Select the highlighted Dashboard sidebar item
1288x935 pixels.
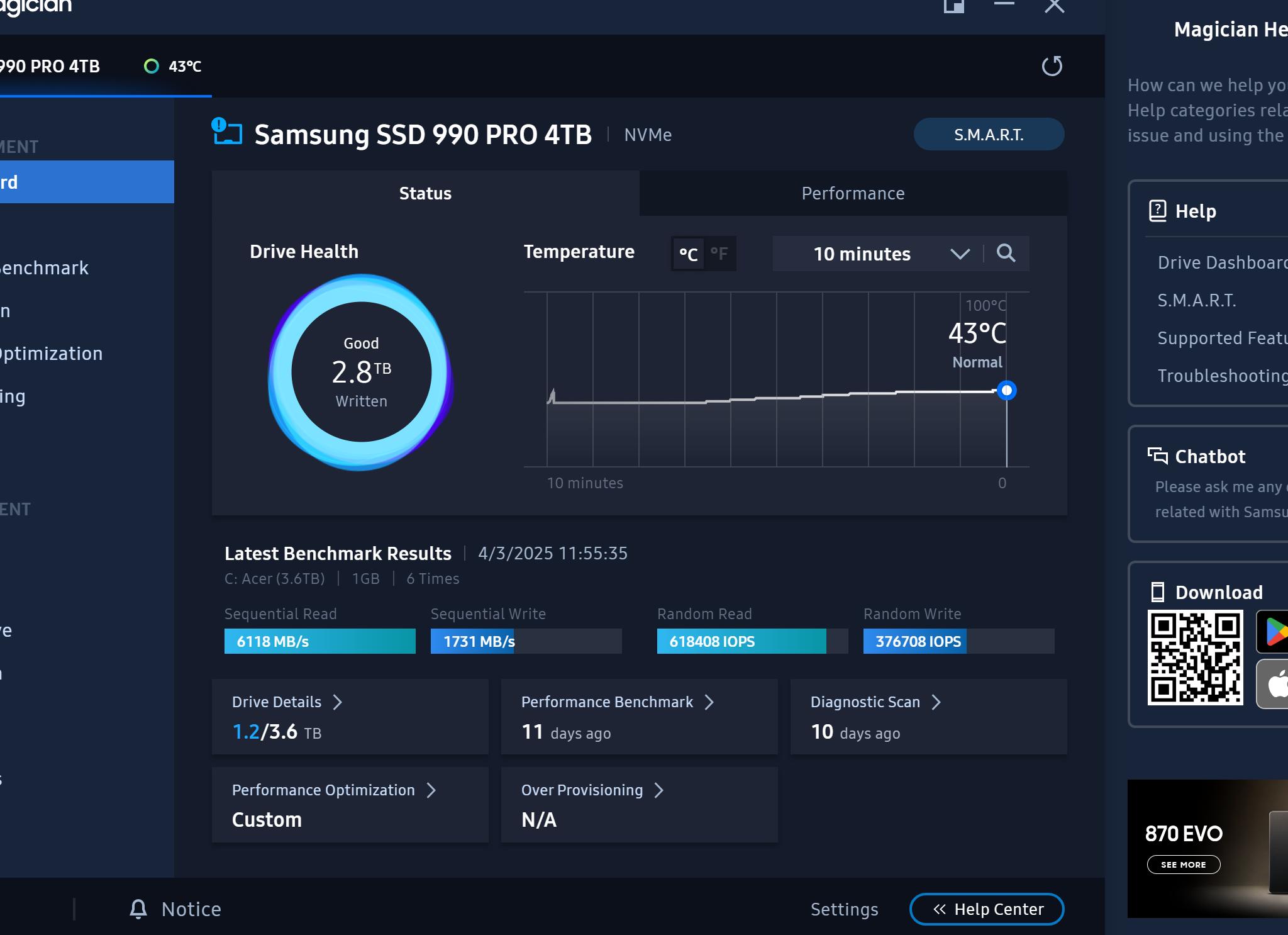pyautogui.click(x=87, y=182)
